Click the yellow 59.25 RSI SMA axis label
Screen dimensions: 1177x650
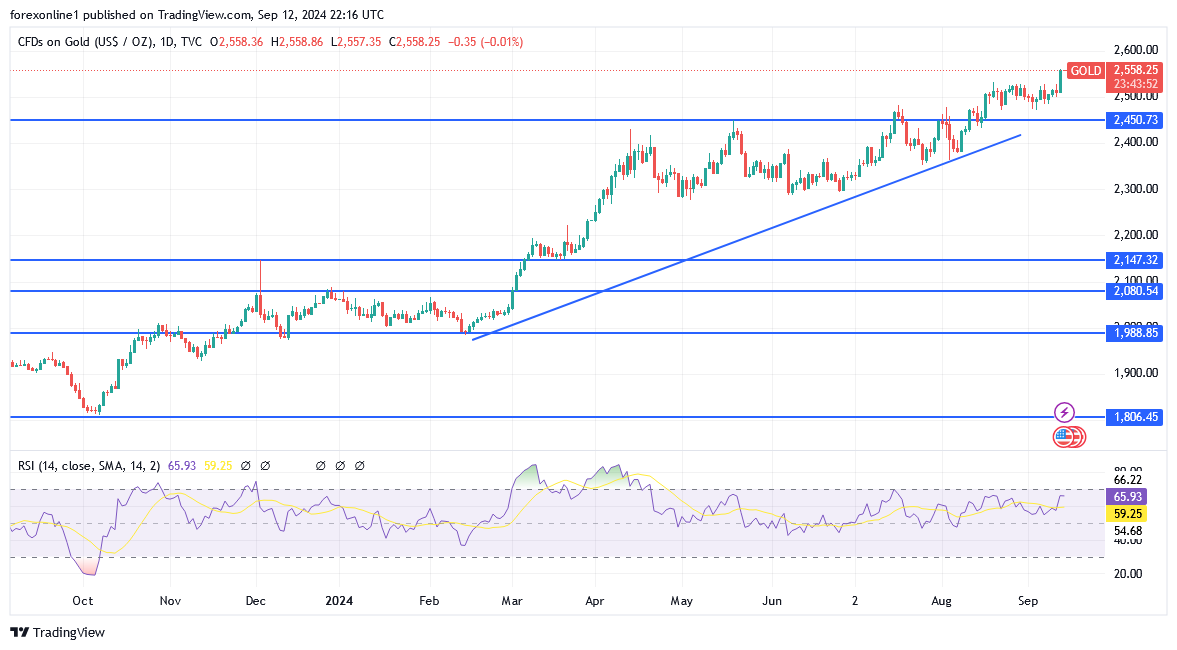(x=1128, y=513)
